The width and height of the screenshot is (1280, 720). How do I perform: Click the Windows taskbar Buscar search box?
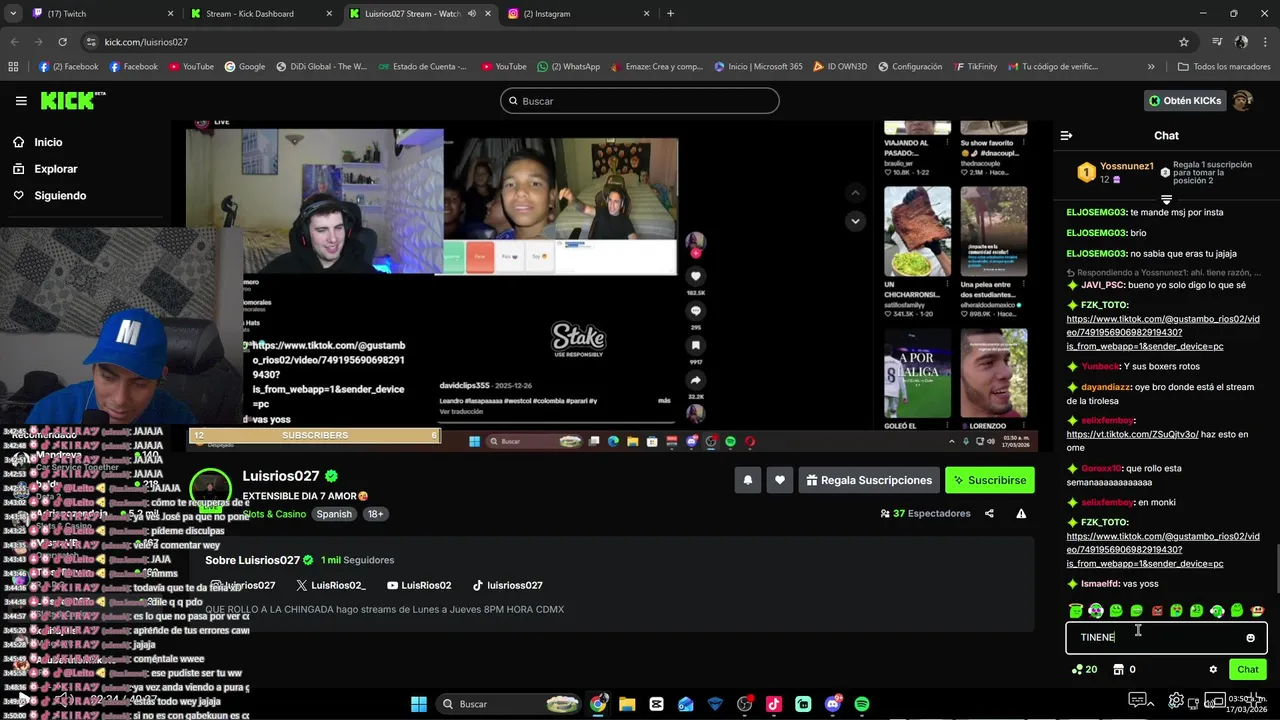[x=510, y=704]
